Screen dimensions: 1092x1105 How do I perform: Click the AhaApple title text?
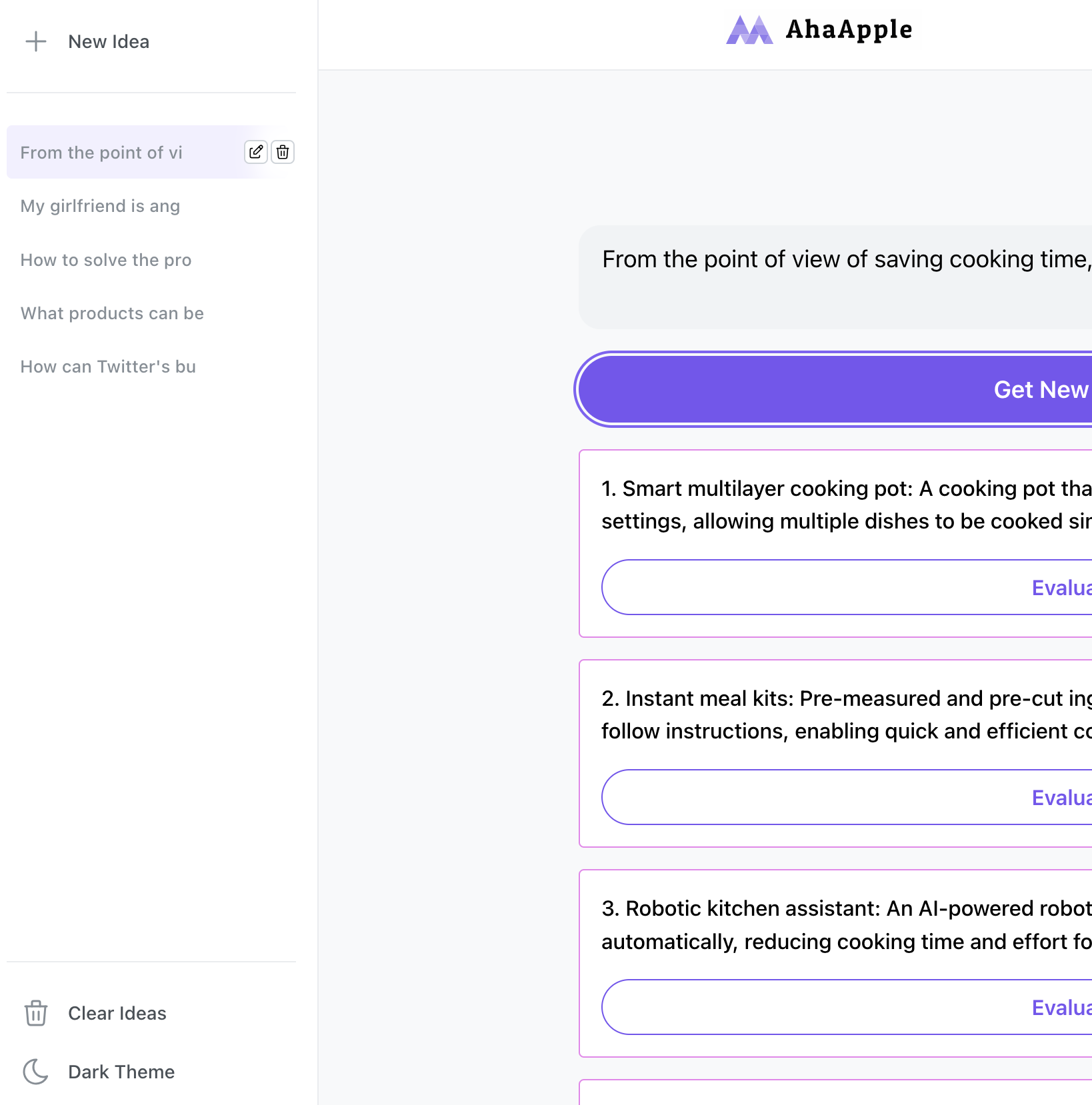(849, 29)
